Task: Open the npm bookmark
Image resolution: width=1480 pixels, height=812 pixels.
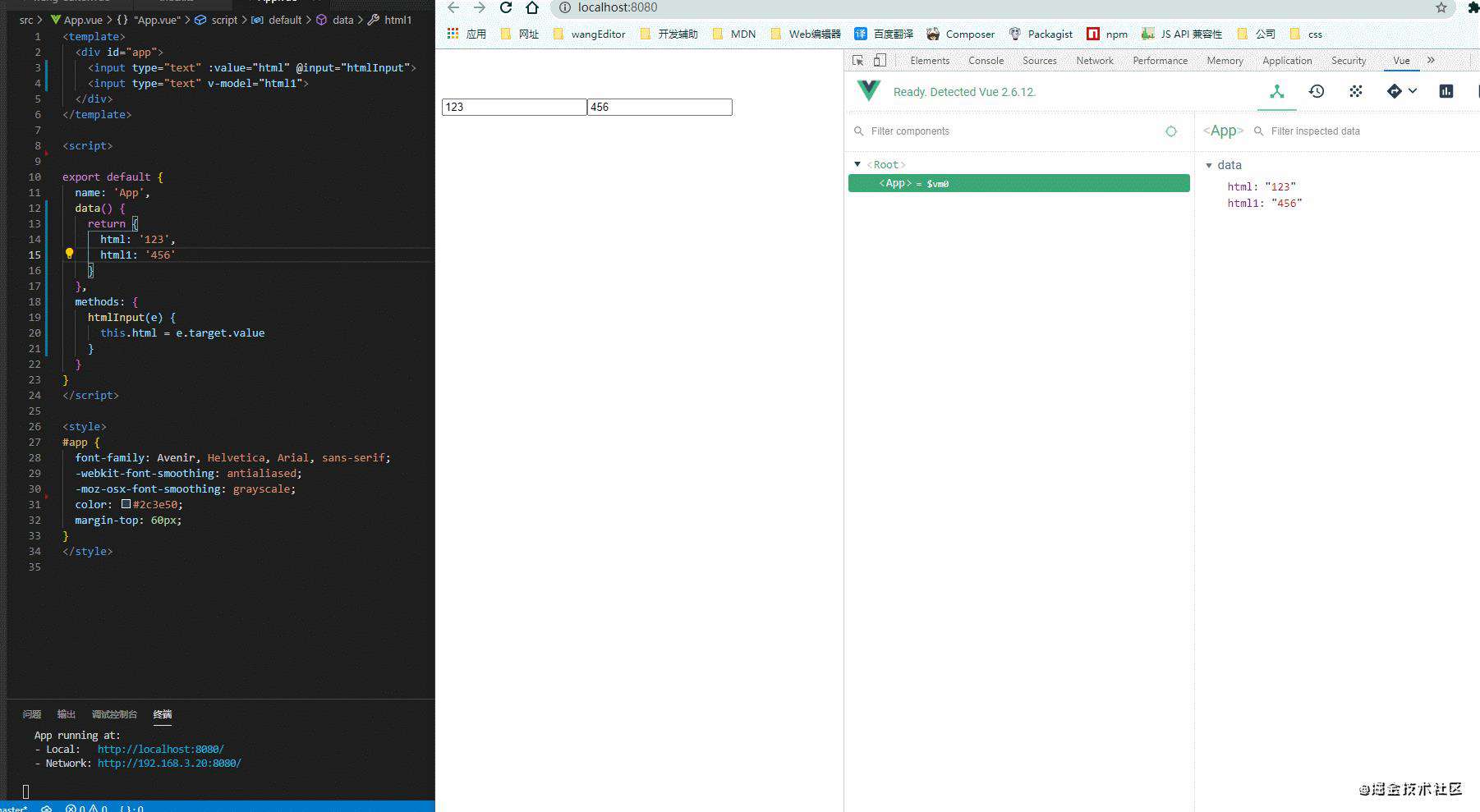Action: 1107,34
